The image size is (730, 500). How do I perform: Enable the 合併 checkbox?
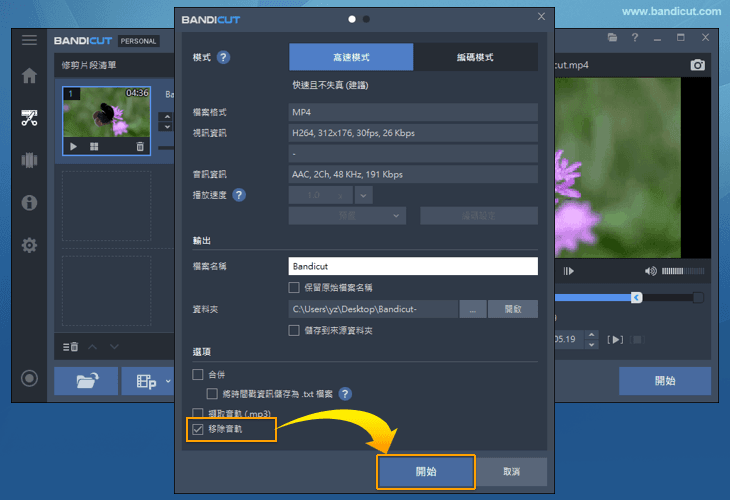pyautogui.click(x=198, y=375)
